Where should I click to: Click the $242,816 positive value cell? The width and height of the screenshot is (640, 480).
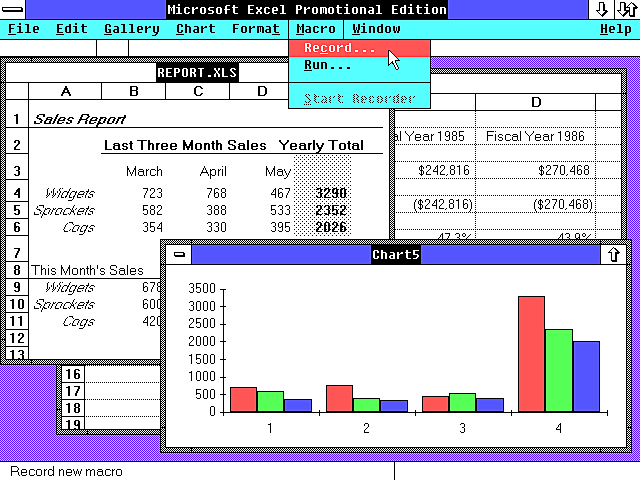[x=444, y=170]
